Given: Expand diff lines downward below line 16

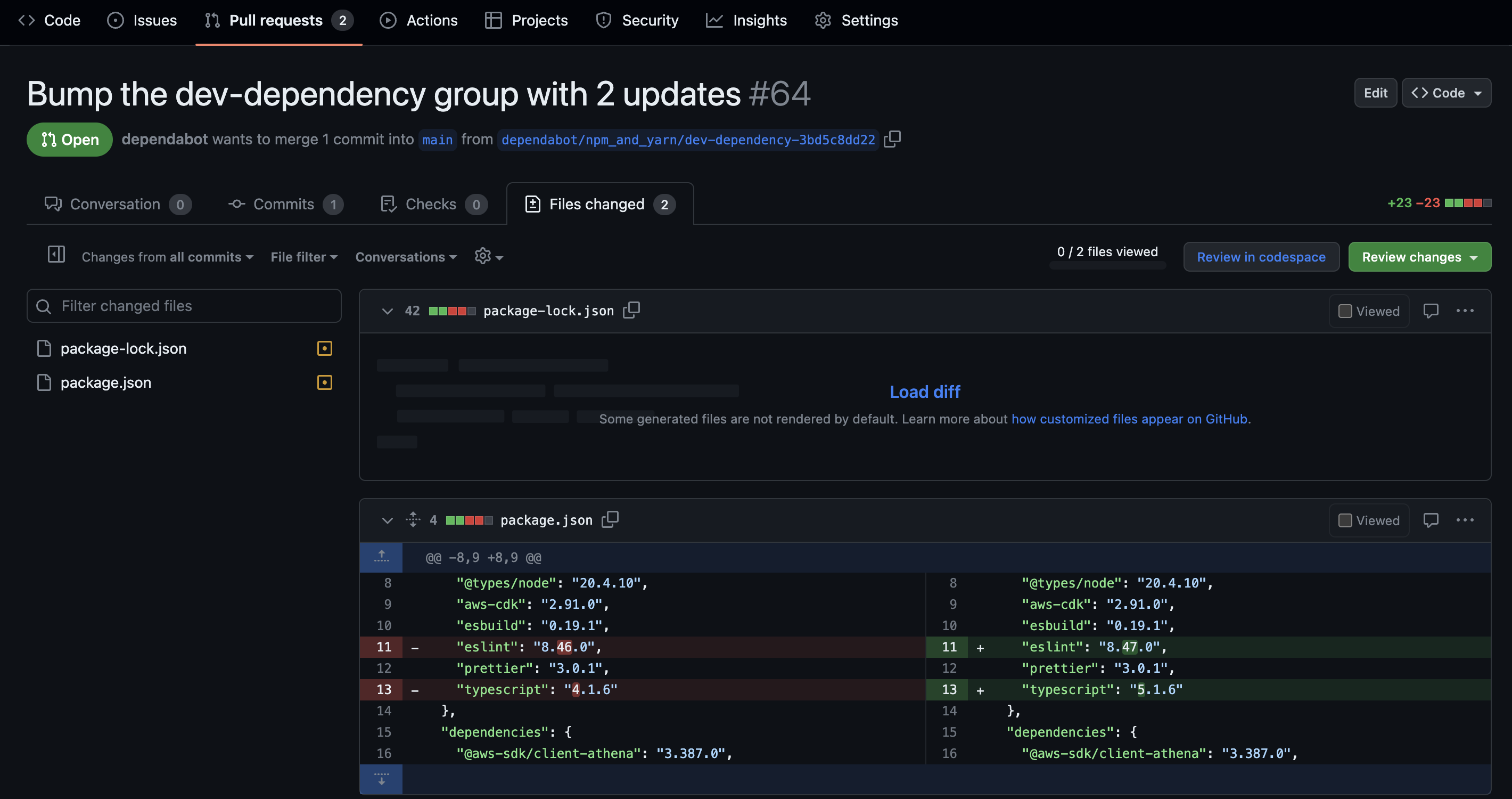Looking at the screenshot, I should pyautogui.click(x=382, y=779).
